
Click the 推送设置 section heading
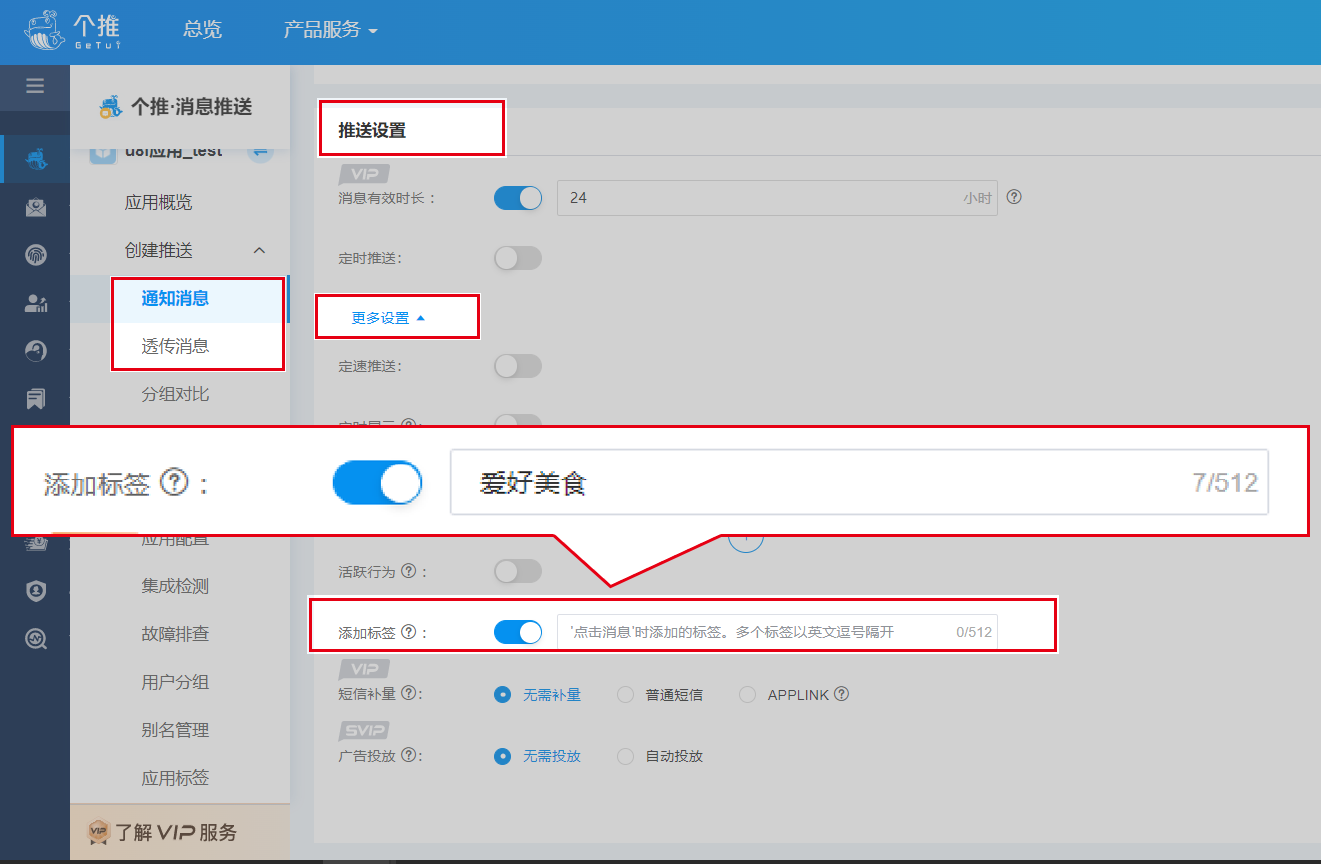(372, 131)
